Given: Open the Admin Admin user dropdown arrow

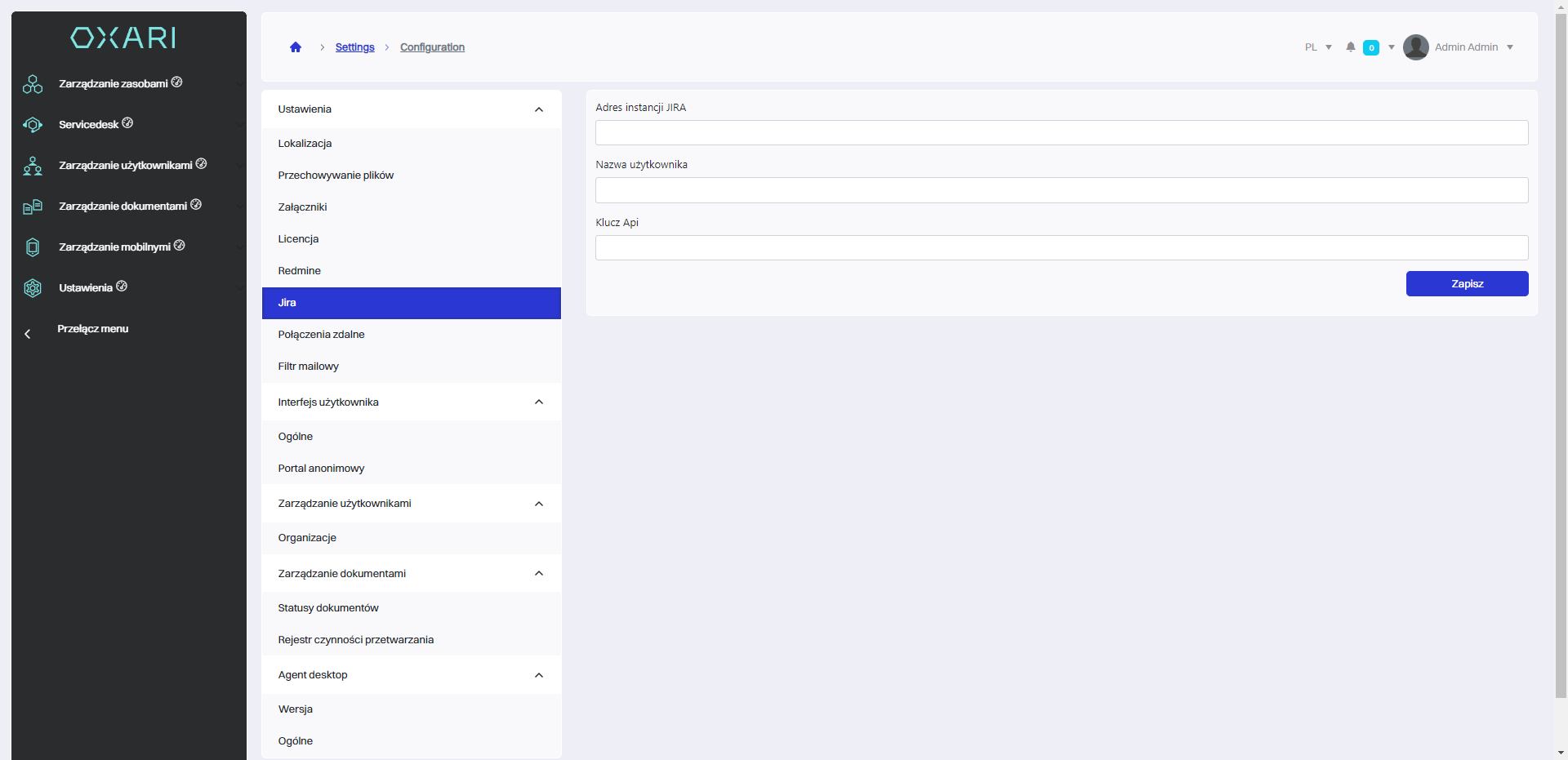Looking at the screenshot, I should tap(1510, 47).
